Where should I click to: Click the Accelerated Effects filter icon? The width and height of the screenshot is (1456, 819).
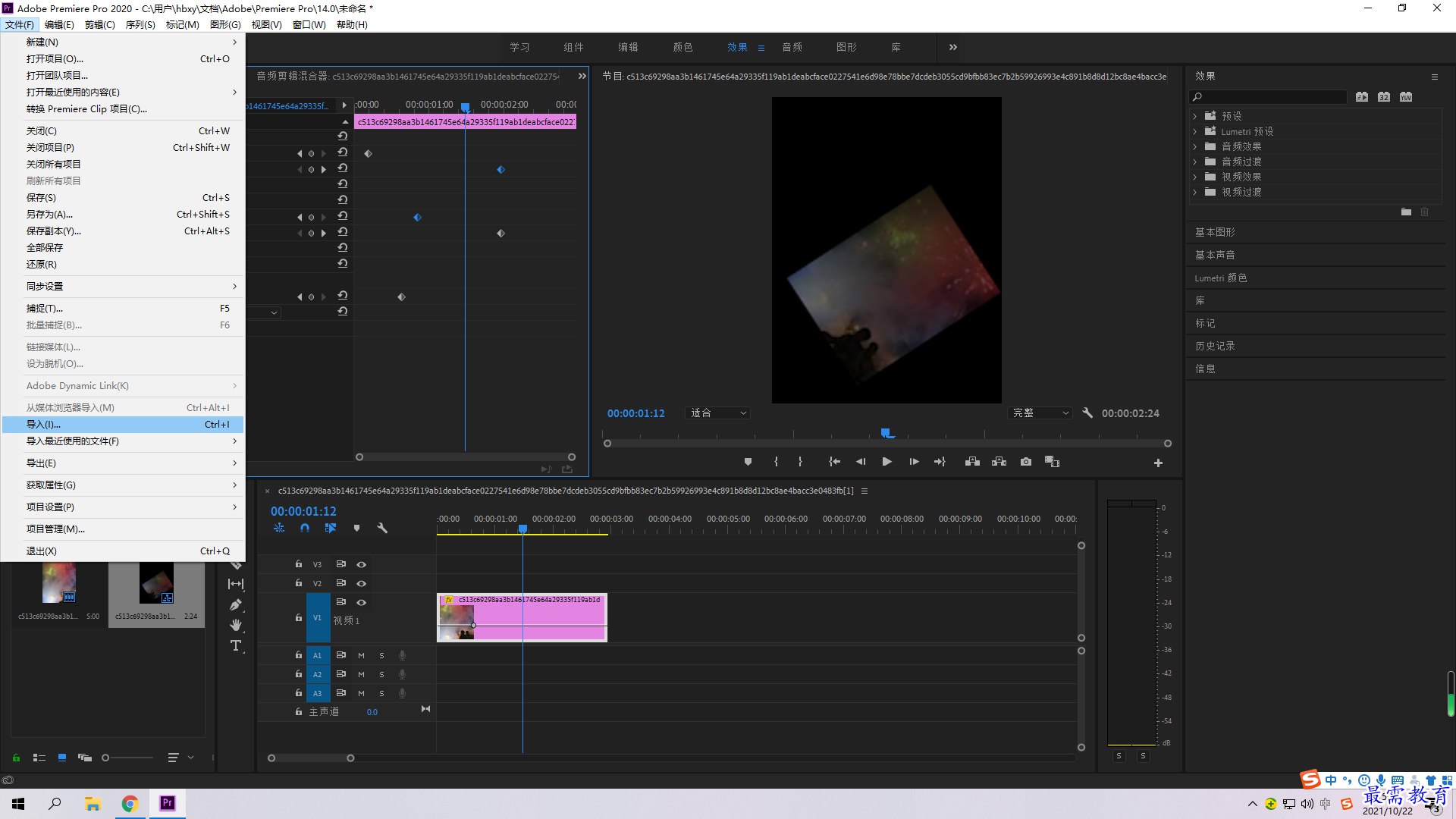point(1362,97)
